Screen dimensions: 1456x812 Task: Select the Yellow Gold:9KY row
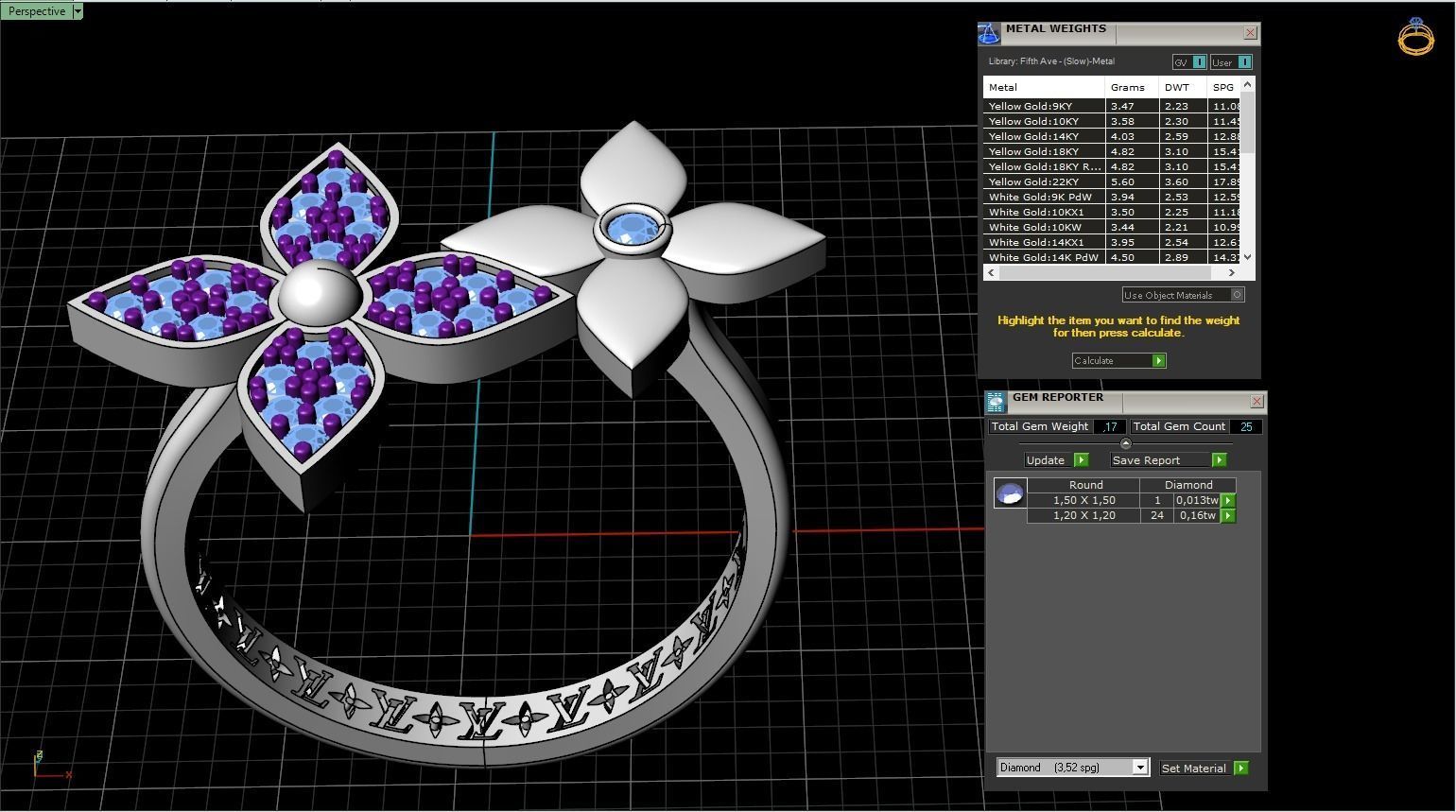point(1112,106)
